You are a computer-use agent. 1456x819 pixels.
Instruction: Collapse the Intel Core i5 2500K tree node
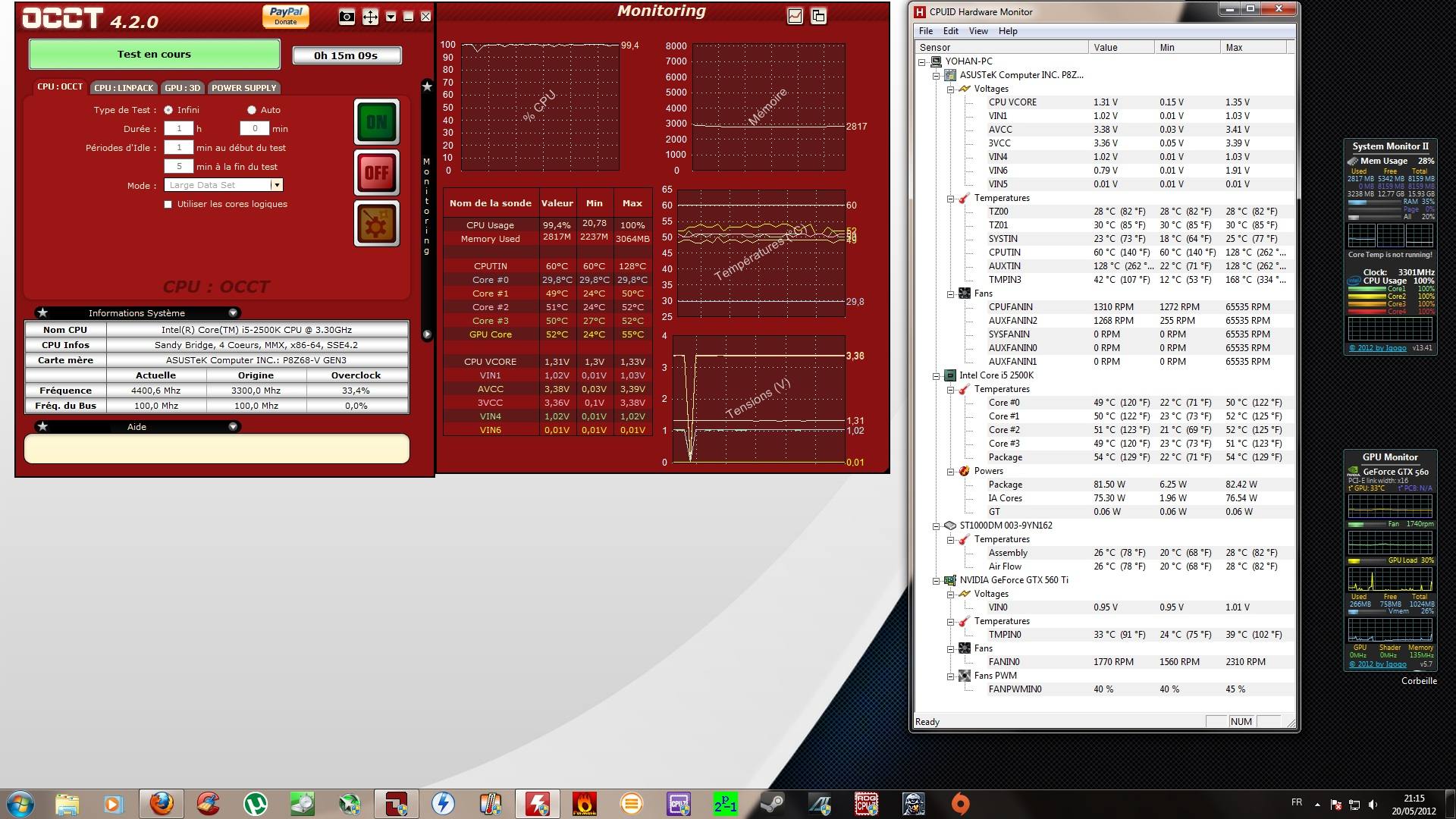click(936, 375)
